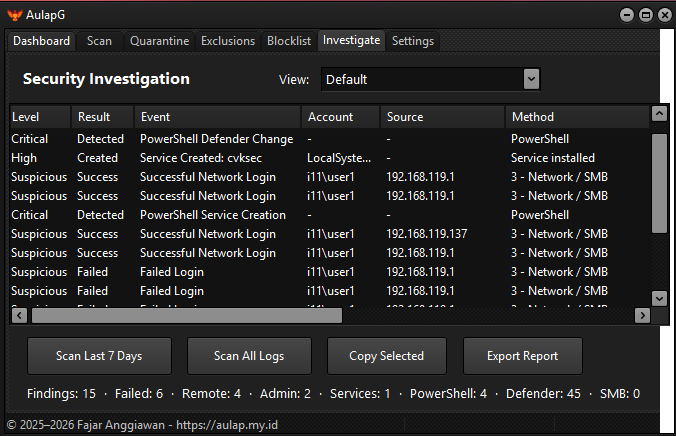Image resolution: width=676 pixels, height=436 pixels.
Task: Click the Scan All Logs button
Action: click(x=249, y=356)
